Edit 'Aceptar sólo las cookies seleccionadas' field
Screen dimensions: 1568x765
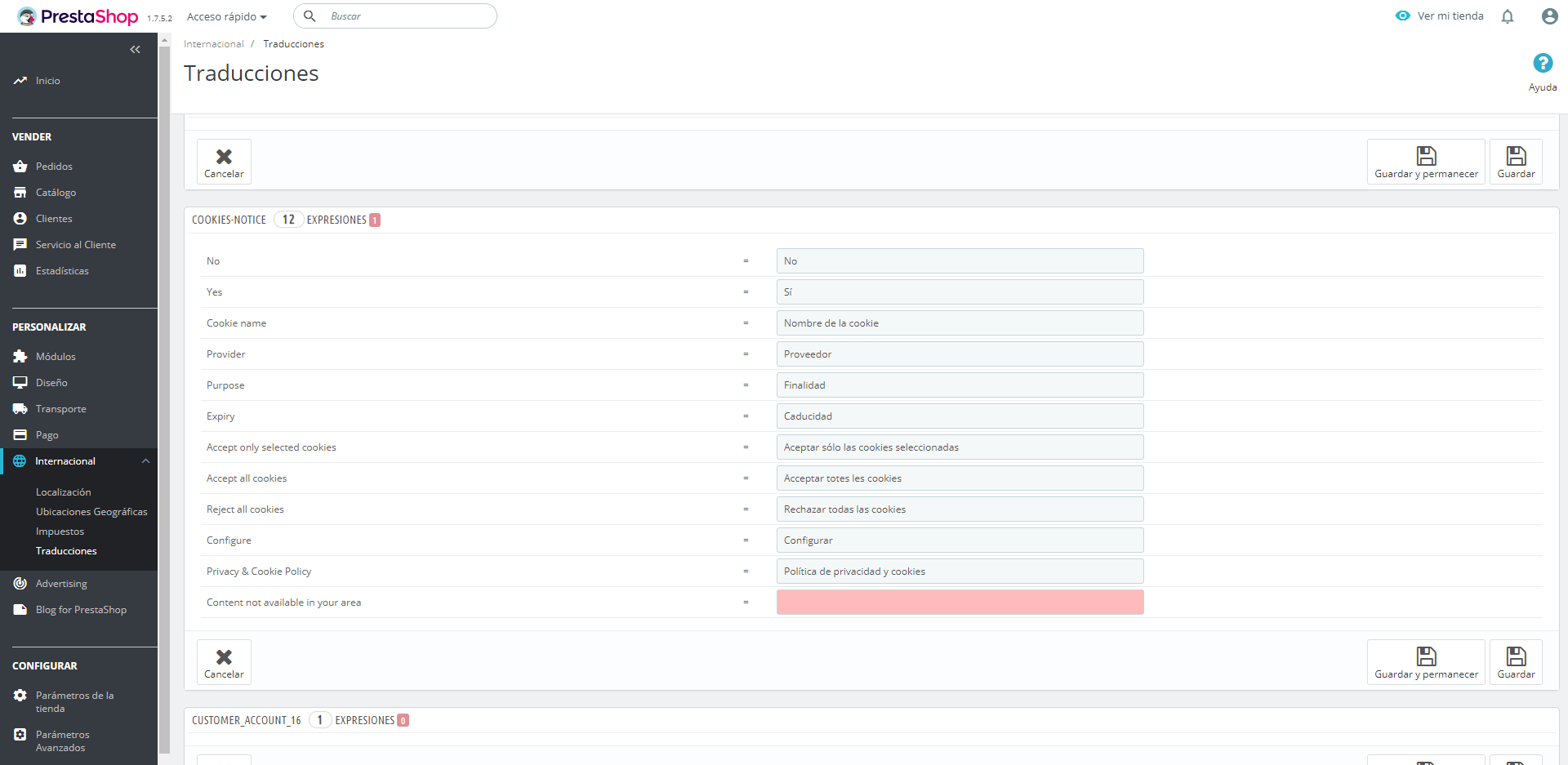point(960,447)
